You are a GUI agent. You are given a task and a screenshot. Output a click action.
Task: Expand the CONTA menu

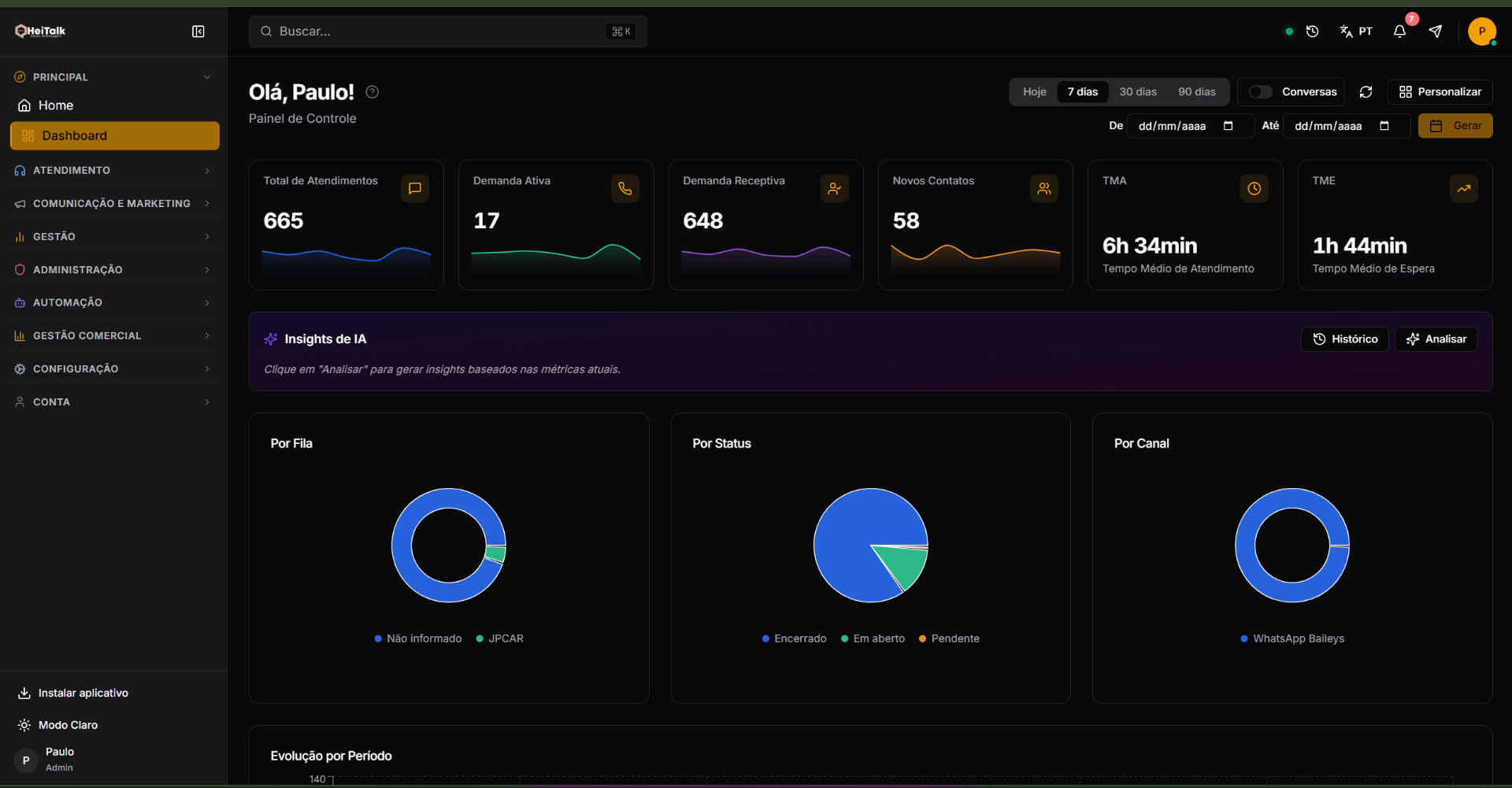point(114,401)
